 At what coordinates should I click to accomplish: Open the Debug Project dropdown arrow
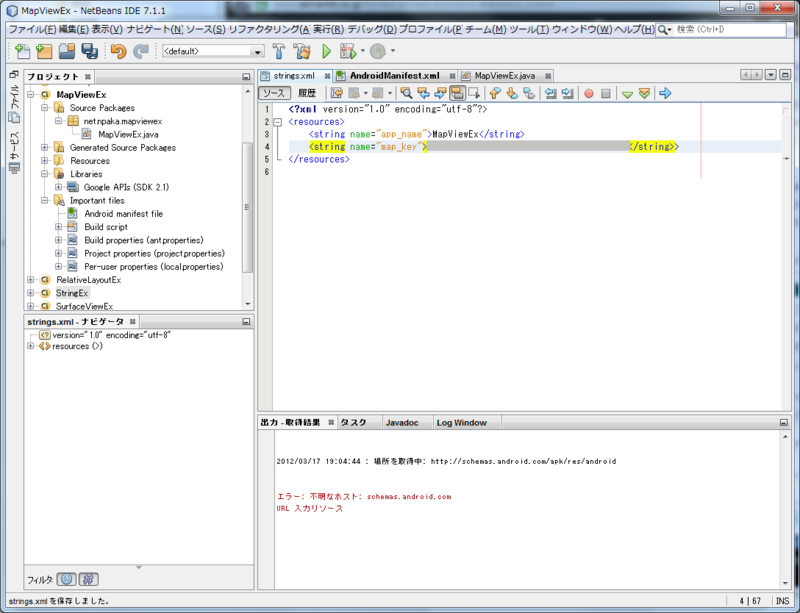pyautogui.click(x=363, y=51)
